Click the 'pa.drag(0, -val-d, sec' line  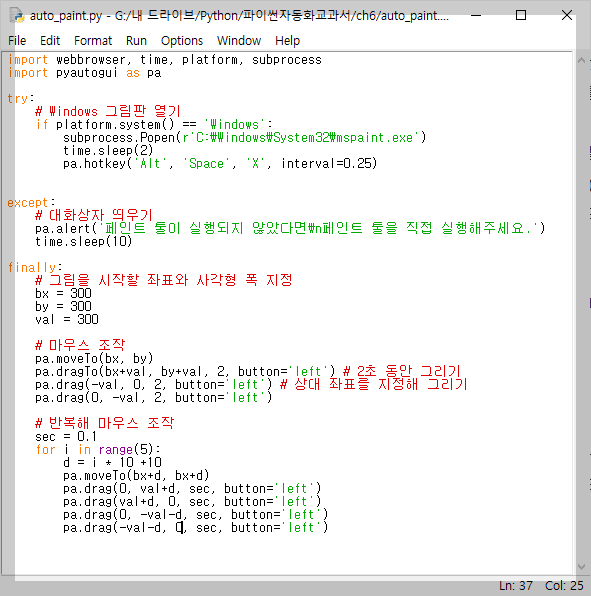click(x=196, y=514)
